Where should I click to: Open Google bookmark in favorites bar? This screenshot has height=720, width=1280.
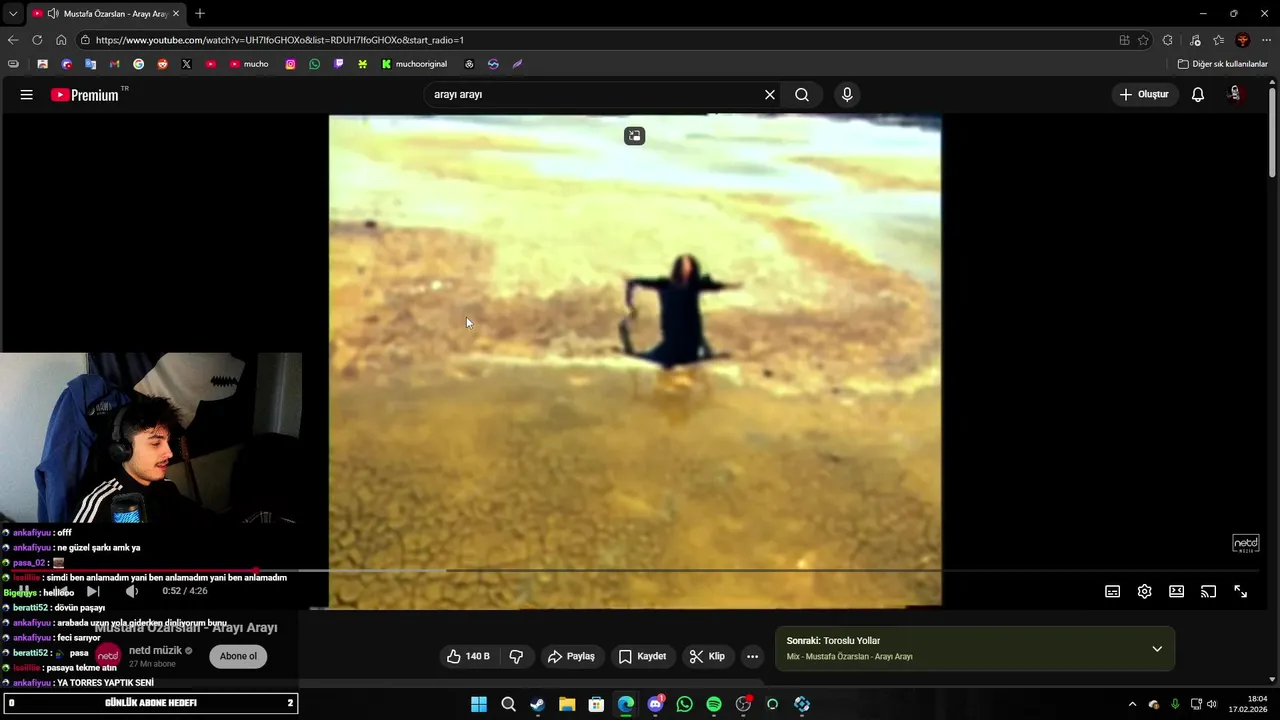click(x=138, y=64)
